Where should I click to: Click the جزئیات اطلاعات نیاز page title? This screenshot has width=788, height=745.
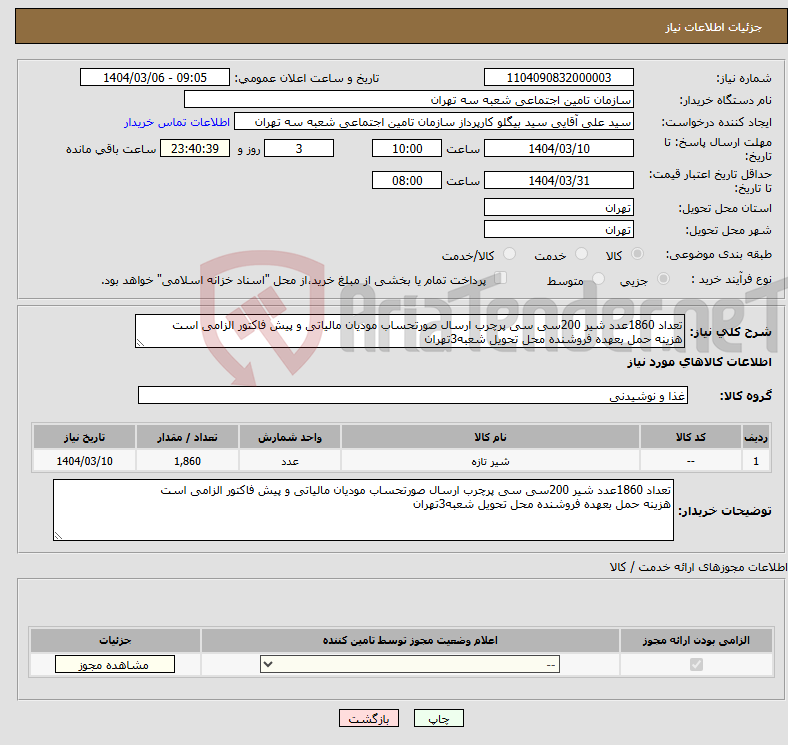[x=714, y=27]
